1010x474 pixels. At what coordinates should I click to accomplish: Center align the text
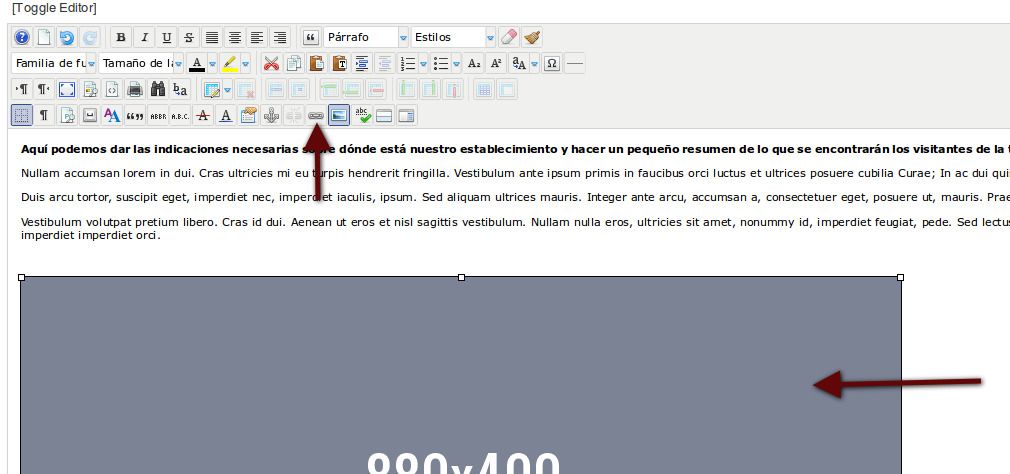coord(234,37)
